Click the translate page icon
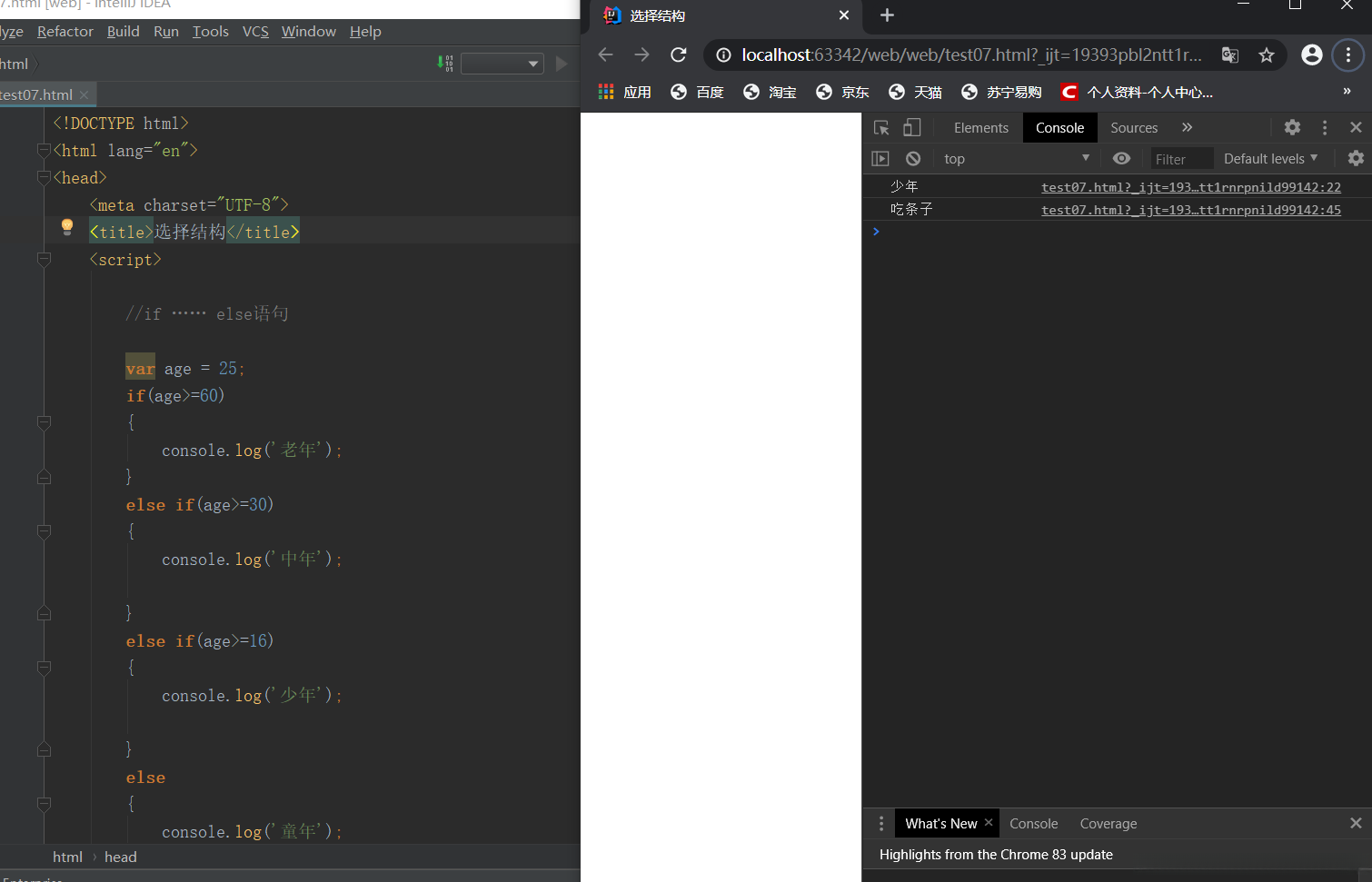The height and width of the screenshot is (882, 1372). (1229, 55)
